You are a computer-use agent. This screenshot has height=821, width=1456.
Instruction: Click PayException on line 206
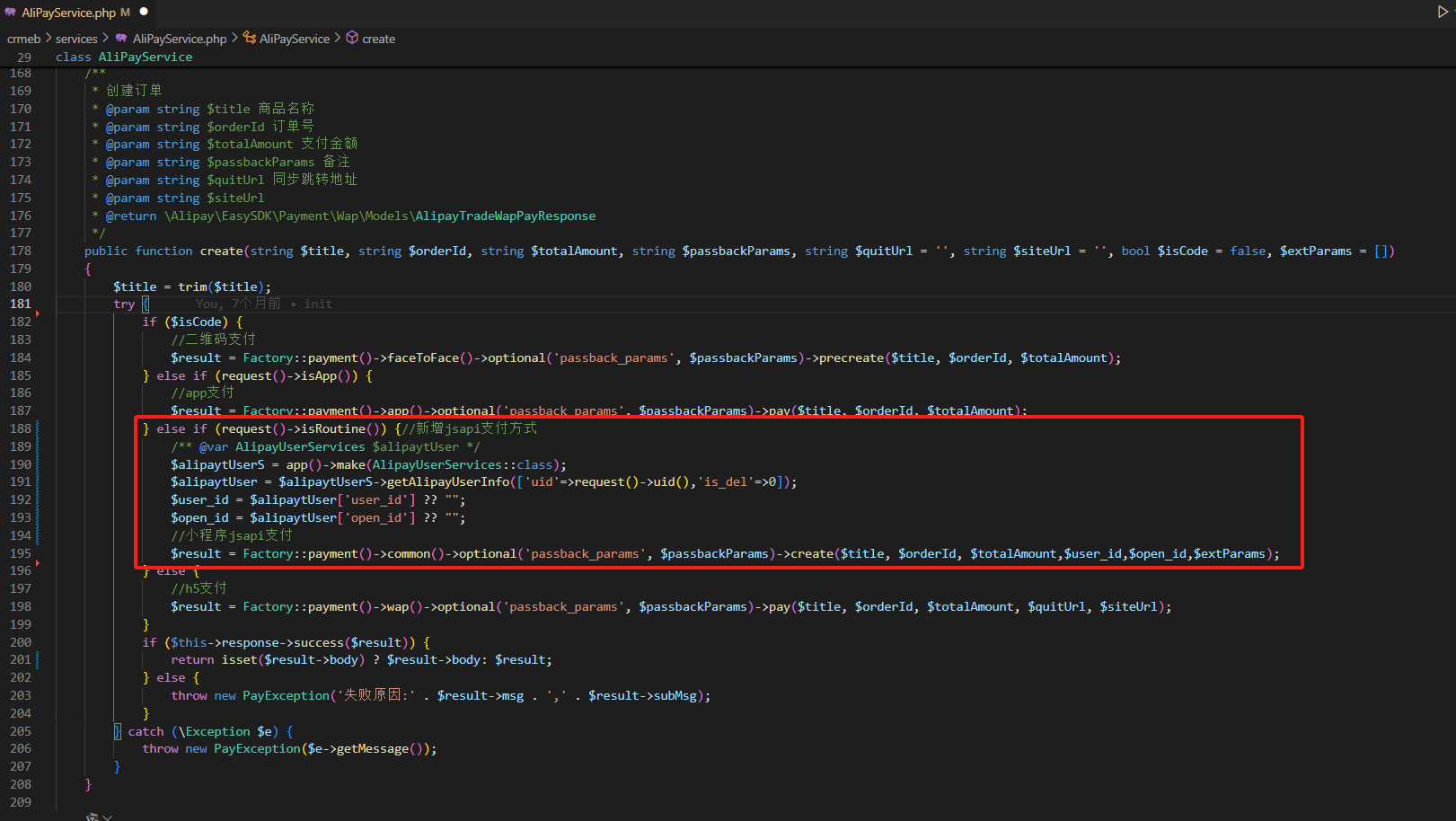coord(257,748)
